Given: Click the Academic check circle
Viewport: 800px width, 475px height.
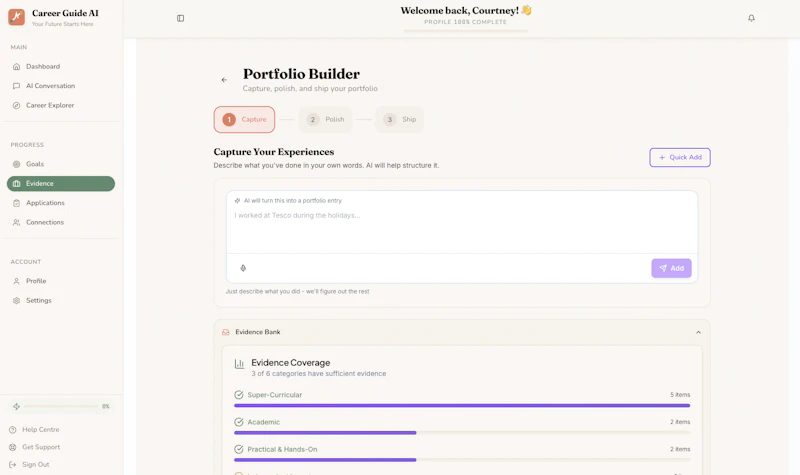Looking at the screenshot, I should tap(238, 422).
